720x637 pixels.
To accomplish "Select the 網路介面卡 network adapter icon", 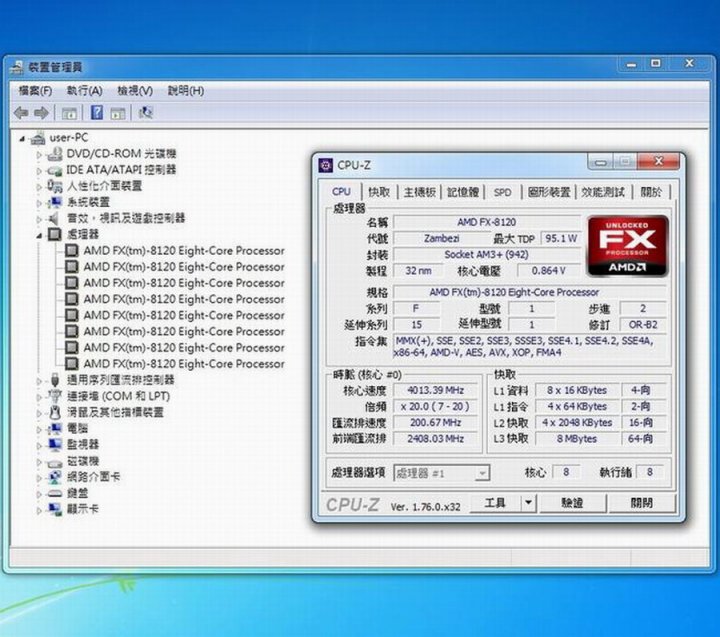I will tap(55, 477).
